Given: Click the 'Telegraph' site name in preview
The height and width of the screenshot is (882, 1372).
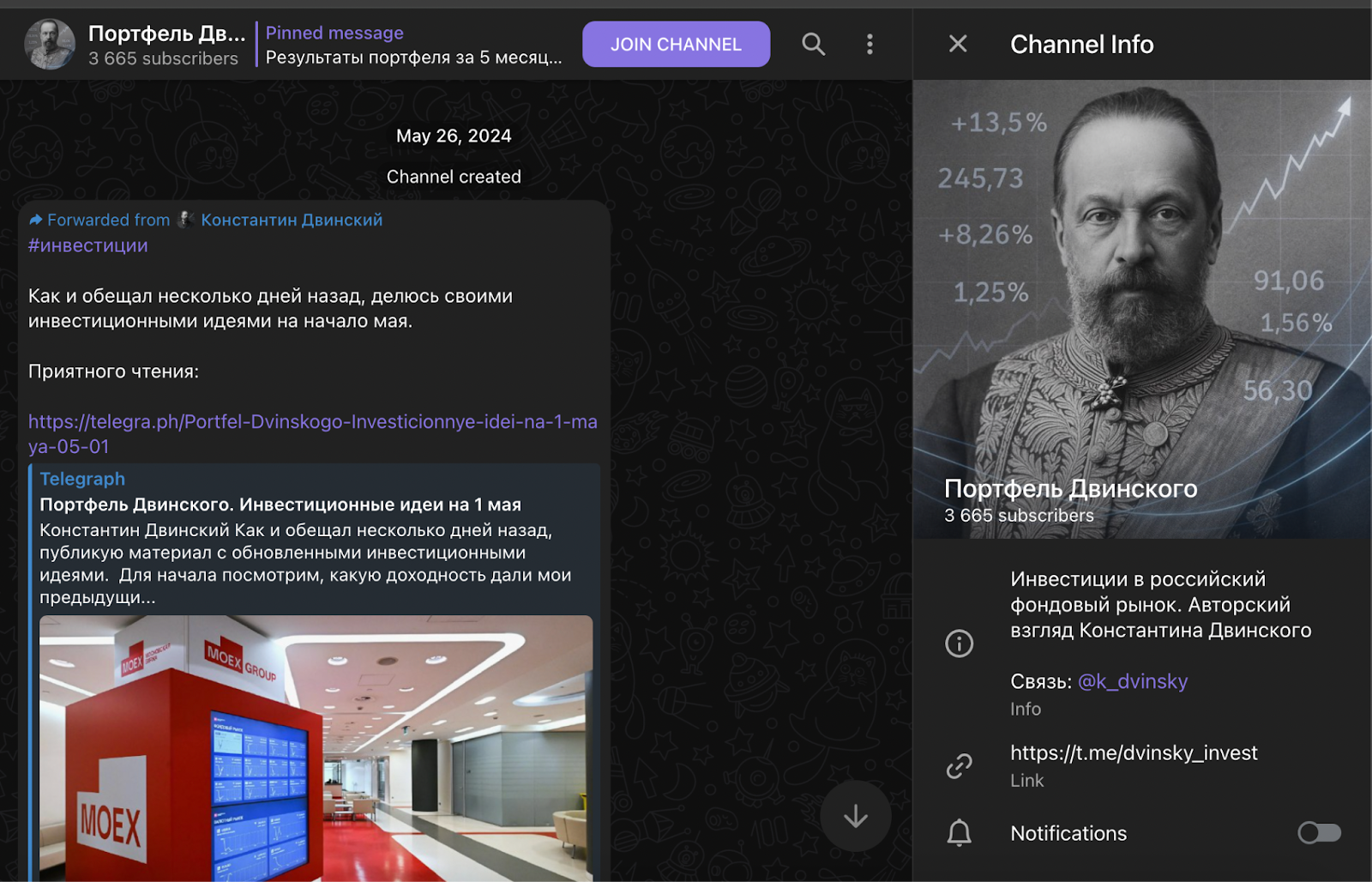Looking at the screenshot, I should pyautogui.click(x=82, y=479).
